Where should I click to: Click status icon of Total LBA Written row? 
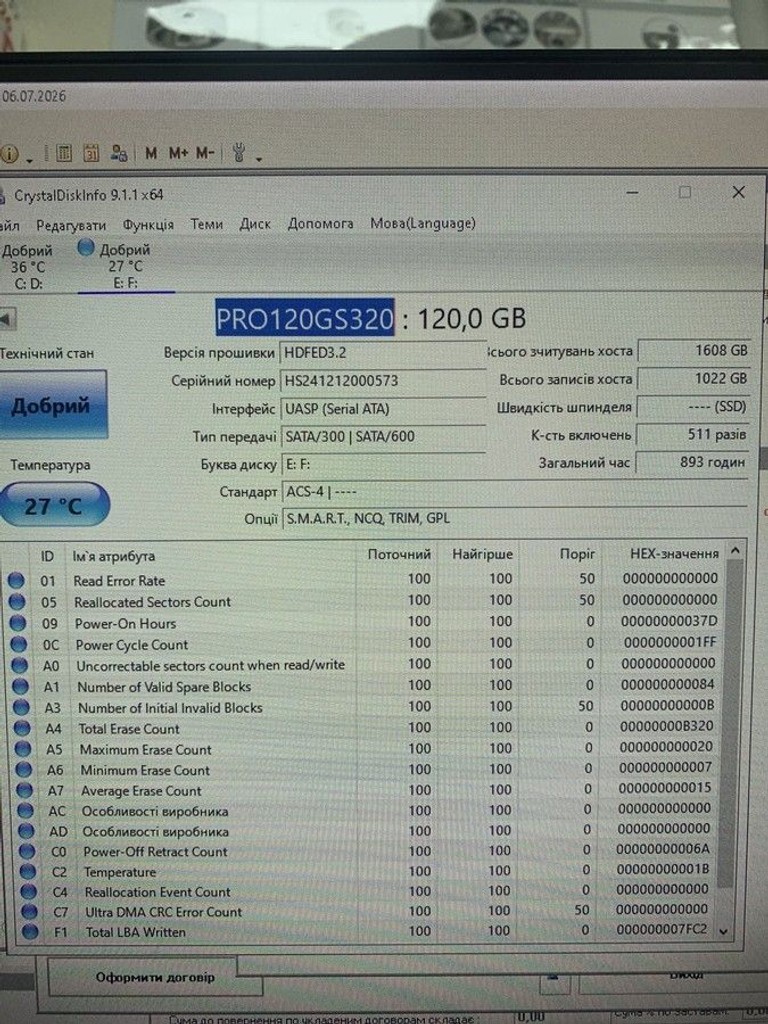tap(30, 932)
